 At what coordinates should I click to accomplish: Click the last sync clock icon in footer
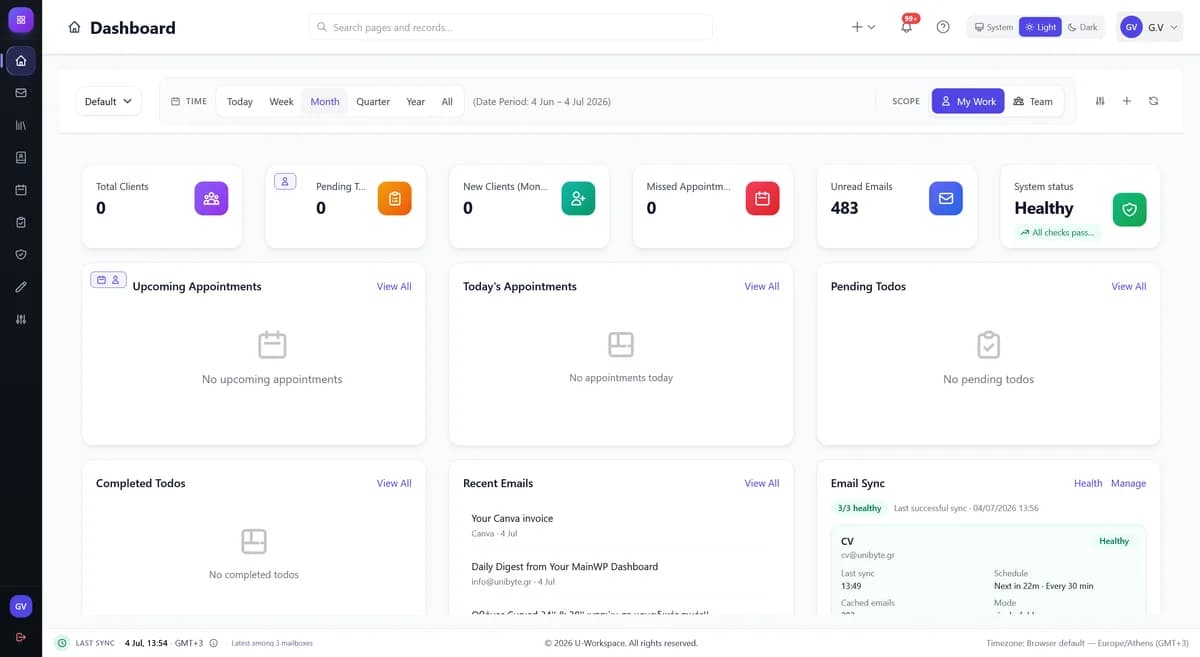pos(62,643)
